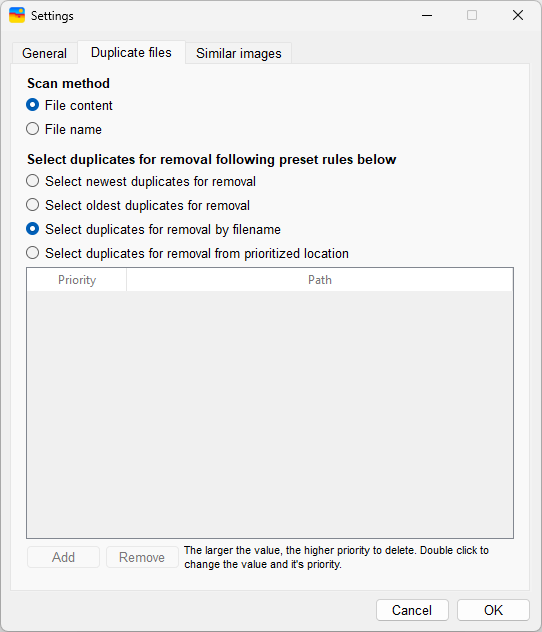Switch to the General tab
542x632 pixels.
coord(44,53)
